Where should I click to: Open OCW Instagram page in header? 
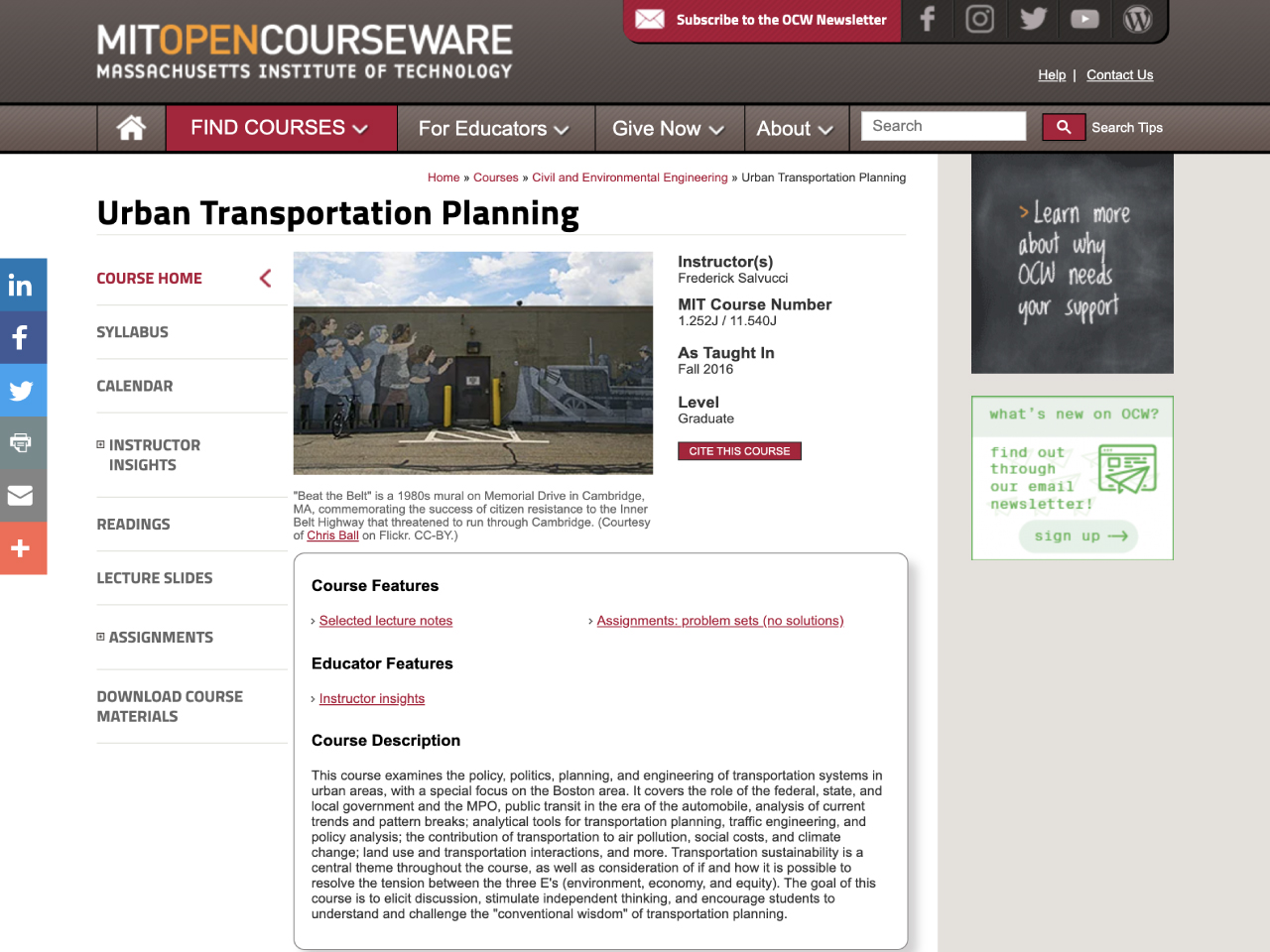pyautogui.click(x=979, y=19)
